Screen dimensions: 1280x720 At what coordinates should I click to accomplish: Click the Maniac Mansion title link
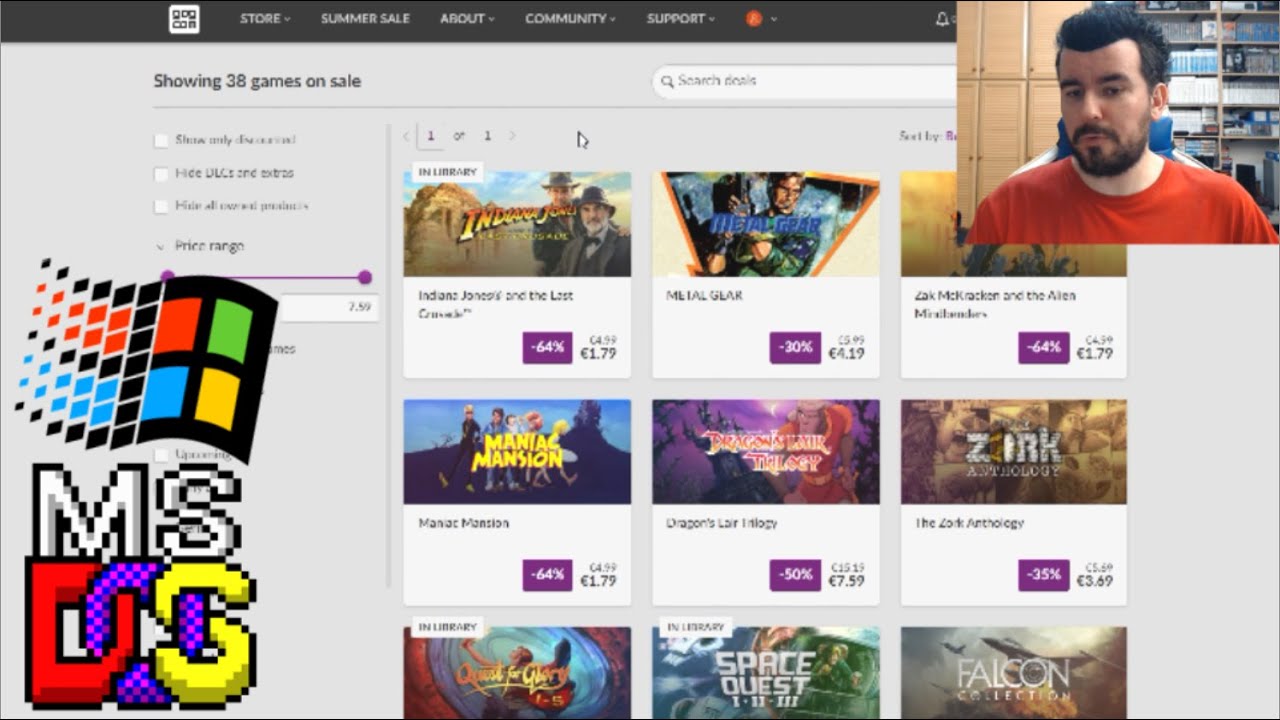[464, 523]
